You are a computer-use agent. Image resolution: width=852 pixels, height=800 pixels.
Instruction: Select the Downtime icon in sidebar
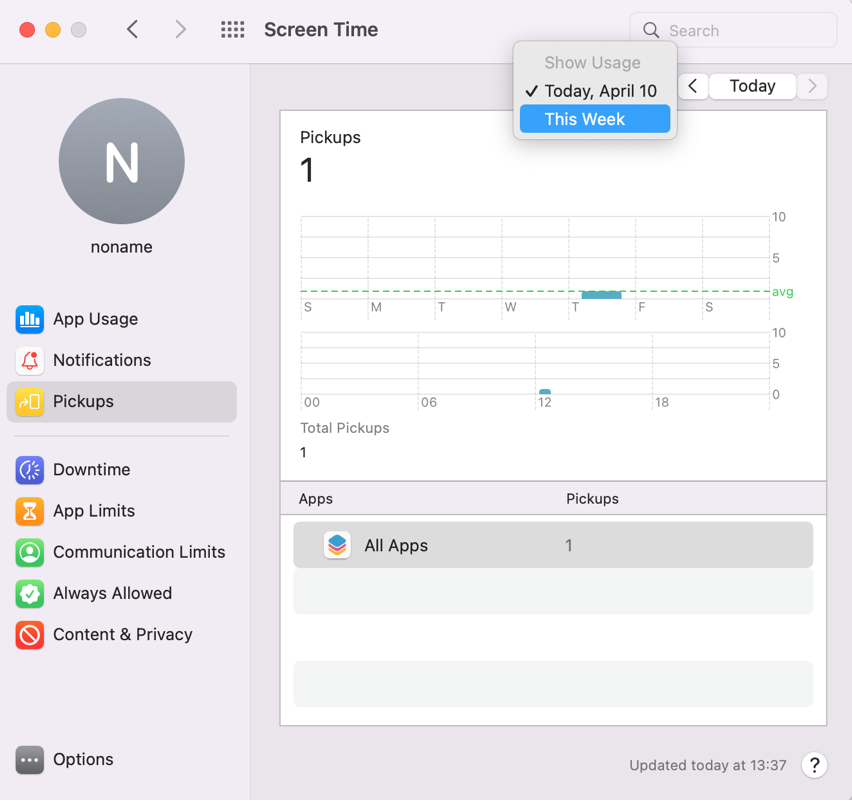pos(30,469)
